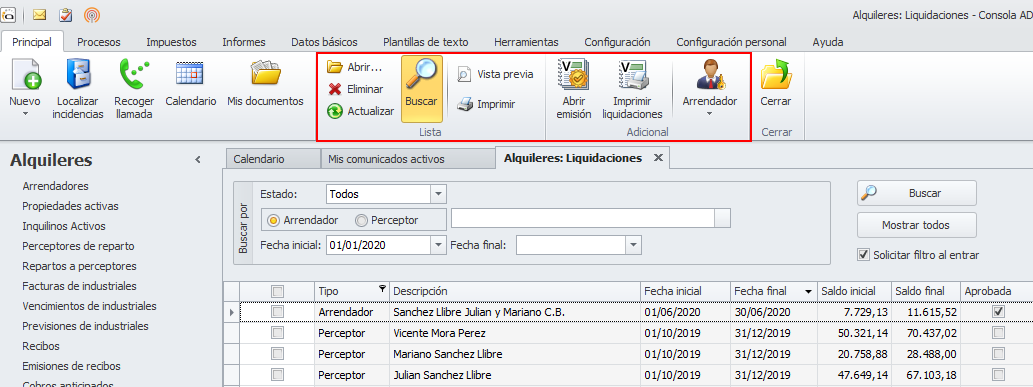The width and height of the screenshot is (1033, 387).
Task: Click the Arrendador/Perceptor search text field
Action: tap(583, 218)
